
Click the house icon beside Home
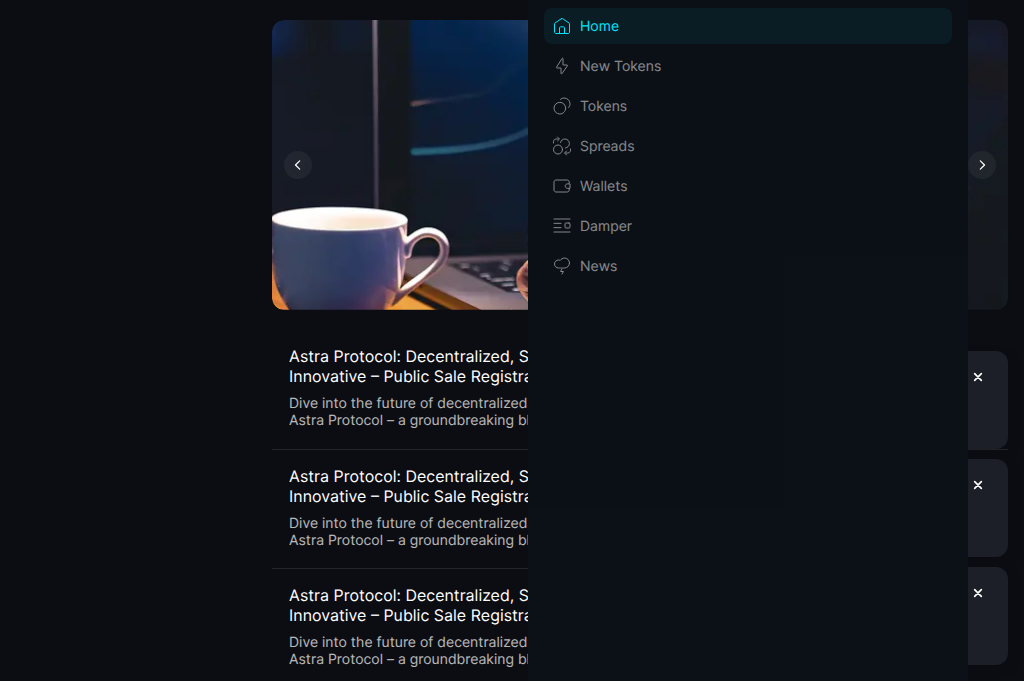[562, 26]
